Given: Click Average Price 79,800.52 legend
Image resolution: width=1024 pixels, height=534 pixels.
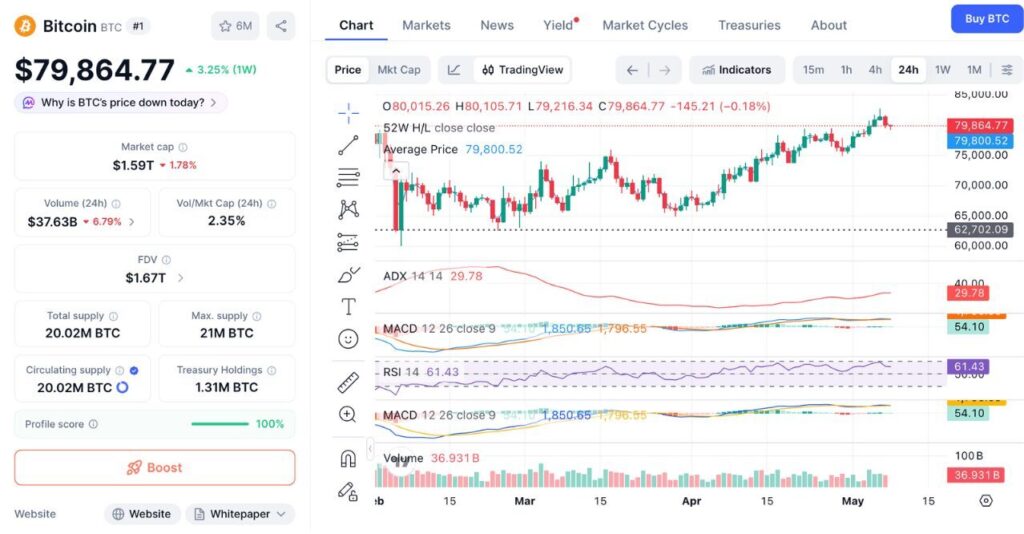Looking at the screenshot, I should coord(453,149).
